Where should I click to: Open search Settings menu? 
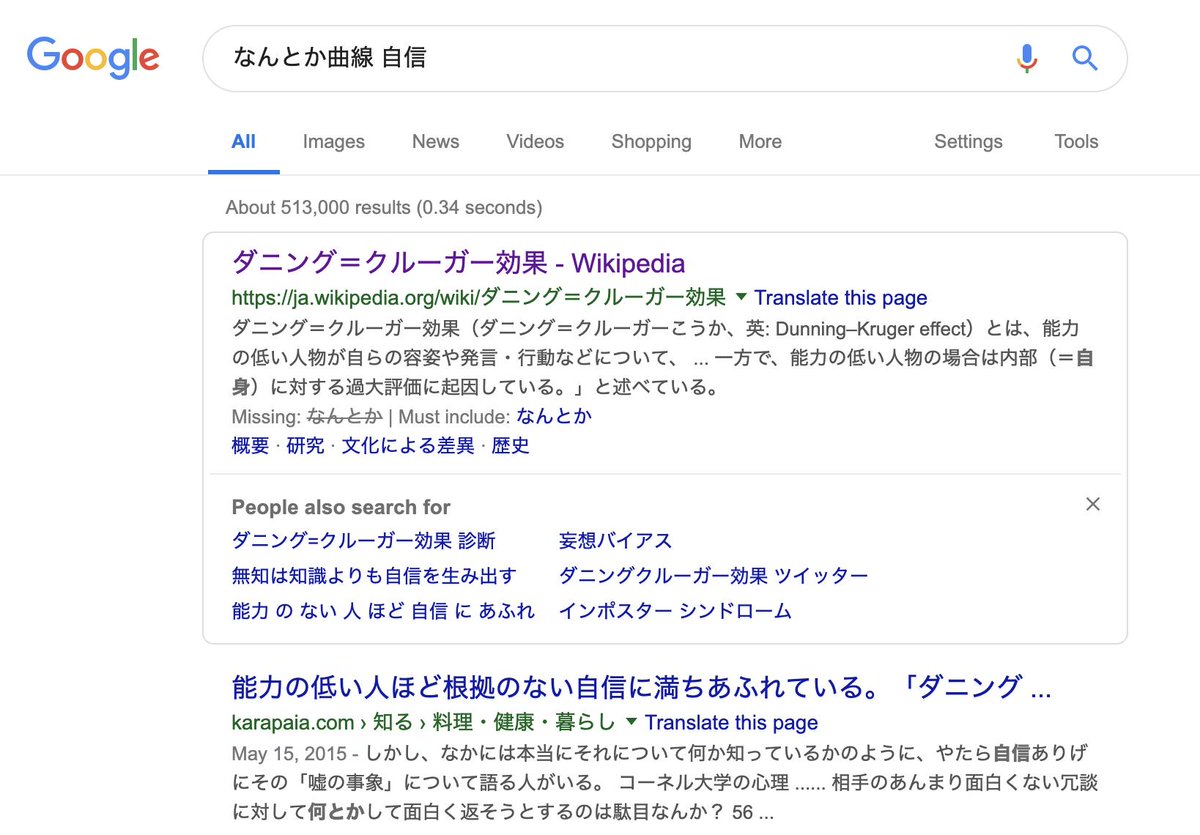point(968,142)
